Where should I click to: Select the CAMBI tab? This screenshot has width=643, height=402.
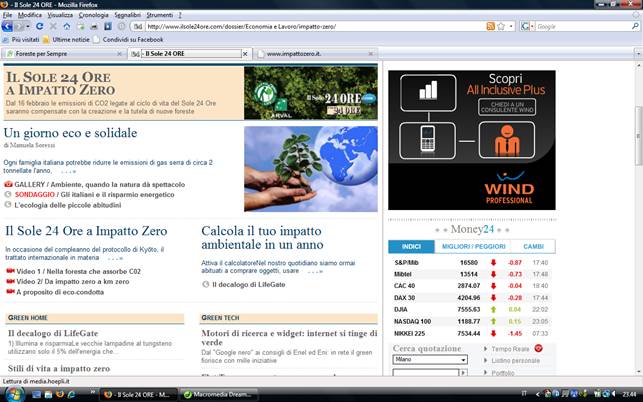tap(533, 247)
